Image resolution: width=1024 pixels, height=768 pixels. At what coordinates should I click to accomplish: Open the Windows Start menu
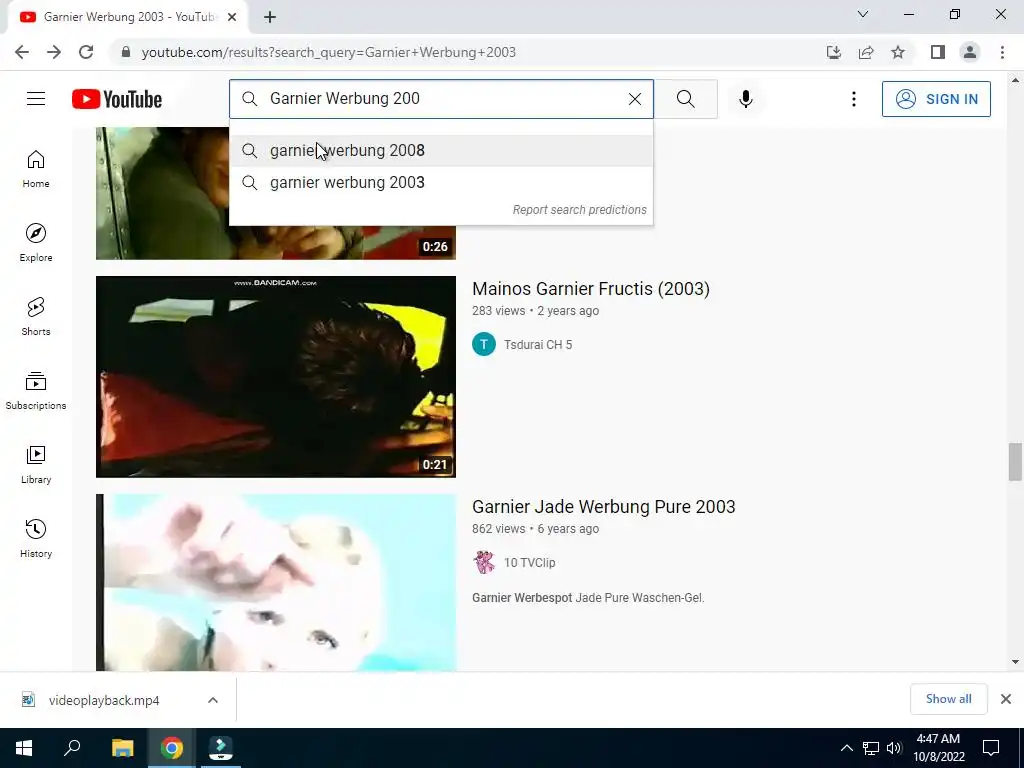coord(24,748)
